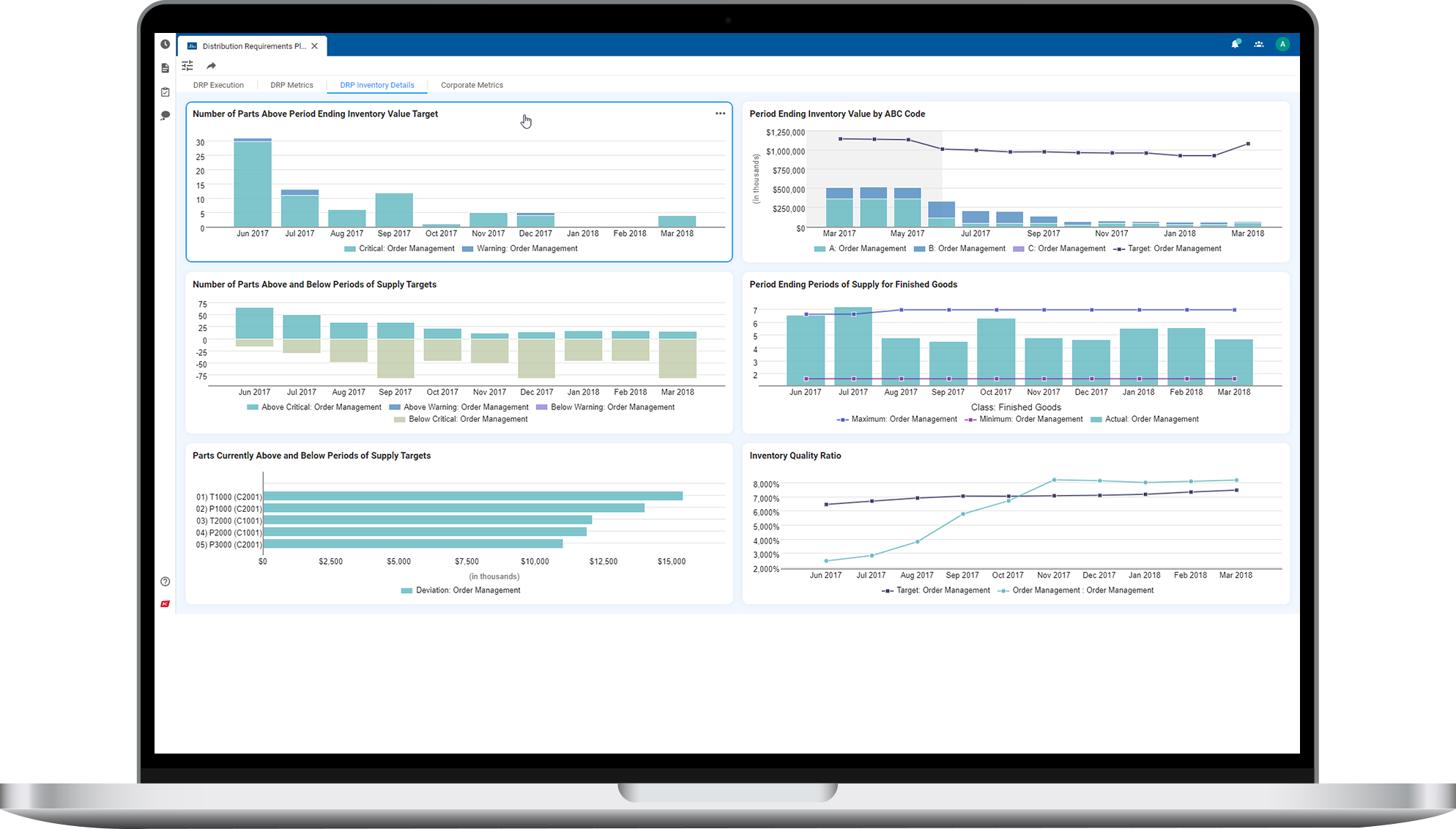Select the clock history icon in the sidebar
This screenshot has width=1456, height=829.
165,44
